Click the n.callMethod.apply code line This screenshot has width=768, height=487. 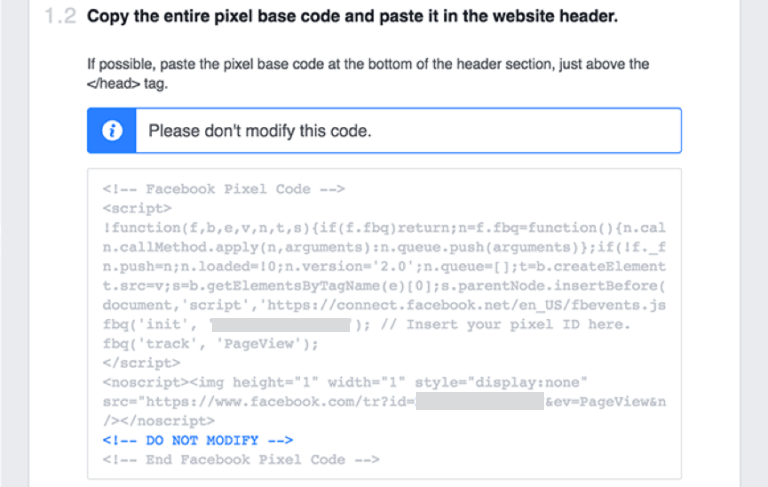pos(384,247)
